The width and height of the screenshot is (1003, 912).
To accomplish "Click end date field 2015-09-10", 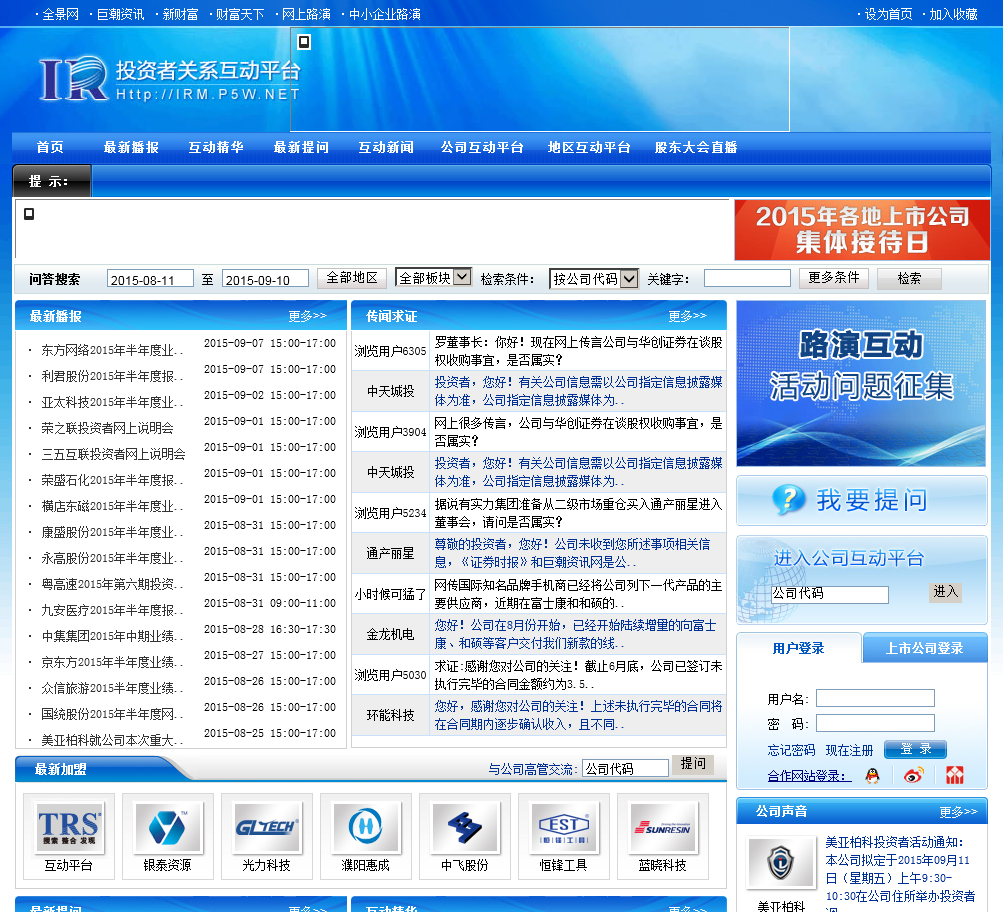I will point(265,279).
